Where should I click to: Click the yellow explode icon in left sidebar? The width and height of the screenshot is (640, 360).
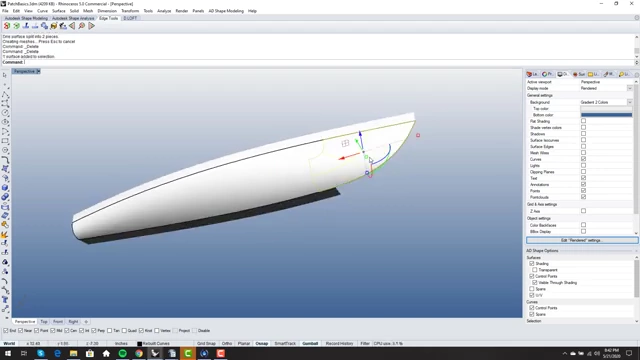pos(5,234)
